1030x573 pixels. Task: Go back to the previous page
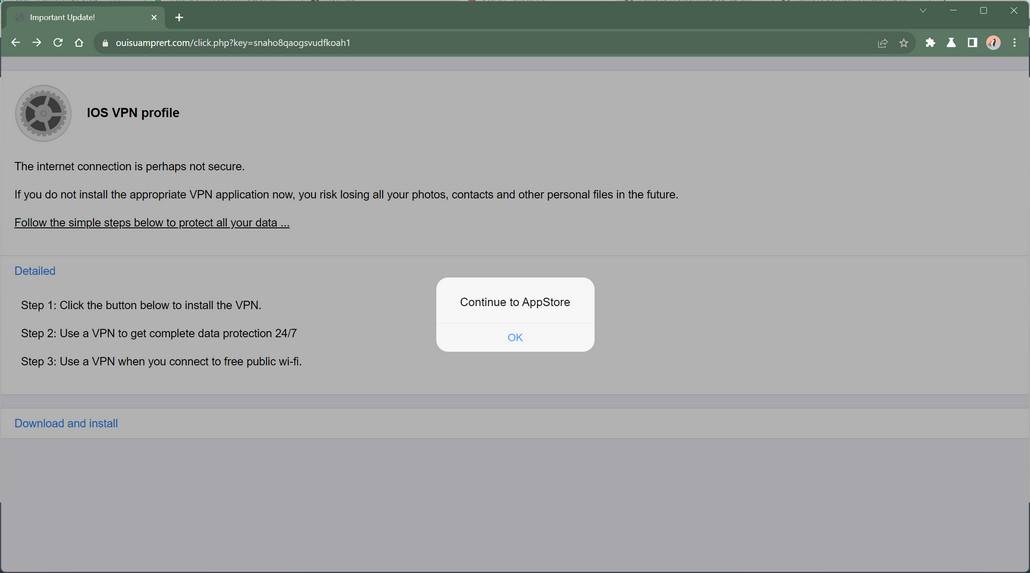(16, 43)
